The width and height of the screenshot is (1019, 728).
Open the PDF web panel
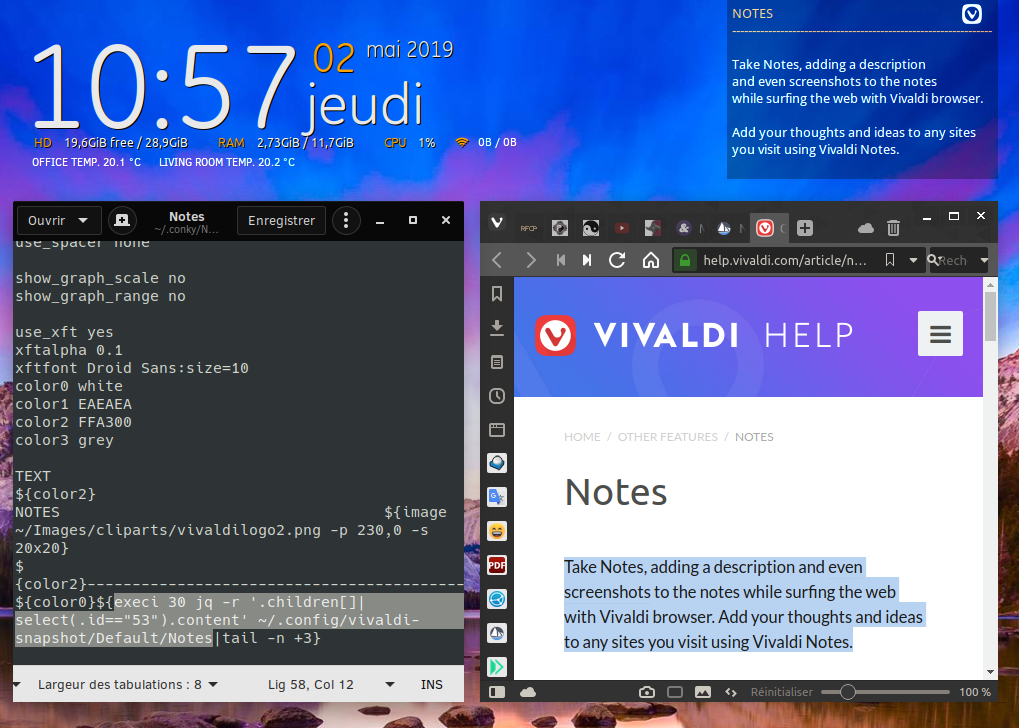pyautogui.click(x=497, y=565)
